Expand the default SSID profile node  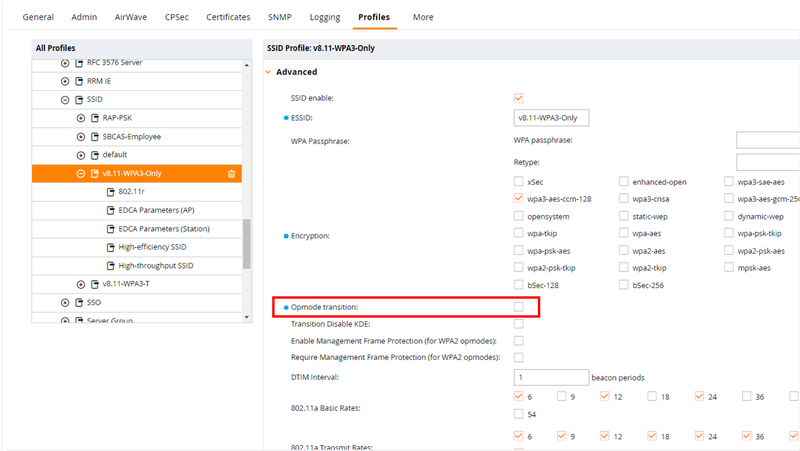(x=81, y=155)
